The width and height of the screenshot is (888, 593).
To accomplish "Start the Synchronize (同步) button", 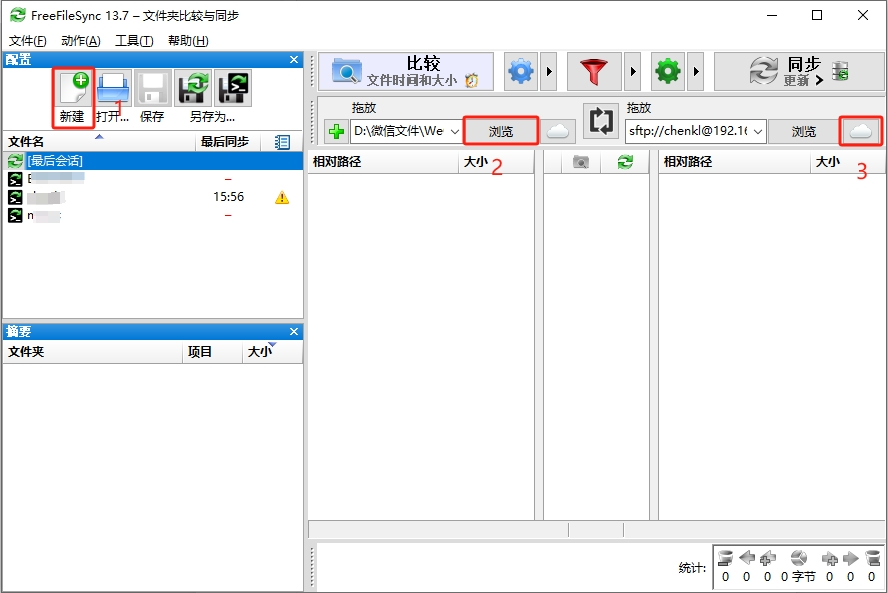I will point(799,71).
